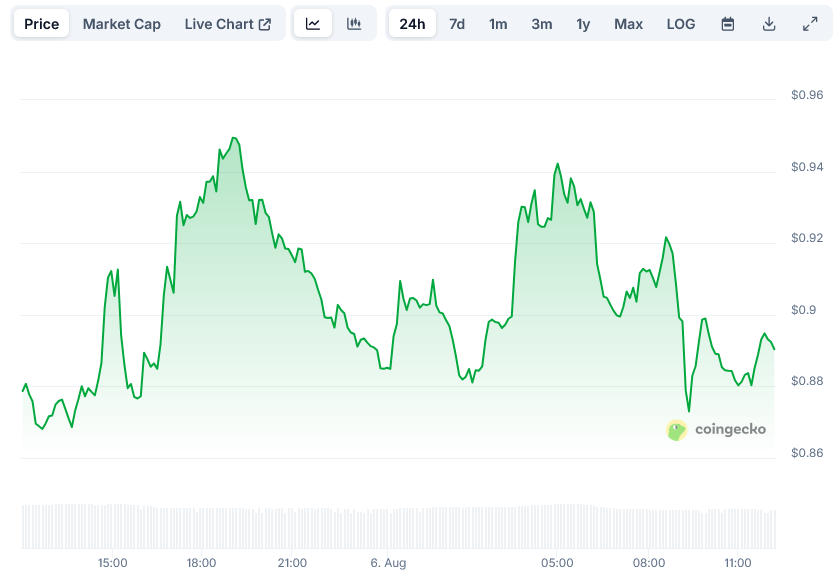The image size is (834, 582).
Task: Click the $0.94 price axis label
Action: pos(807,167)
